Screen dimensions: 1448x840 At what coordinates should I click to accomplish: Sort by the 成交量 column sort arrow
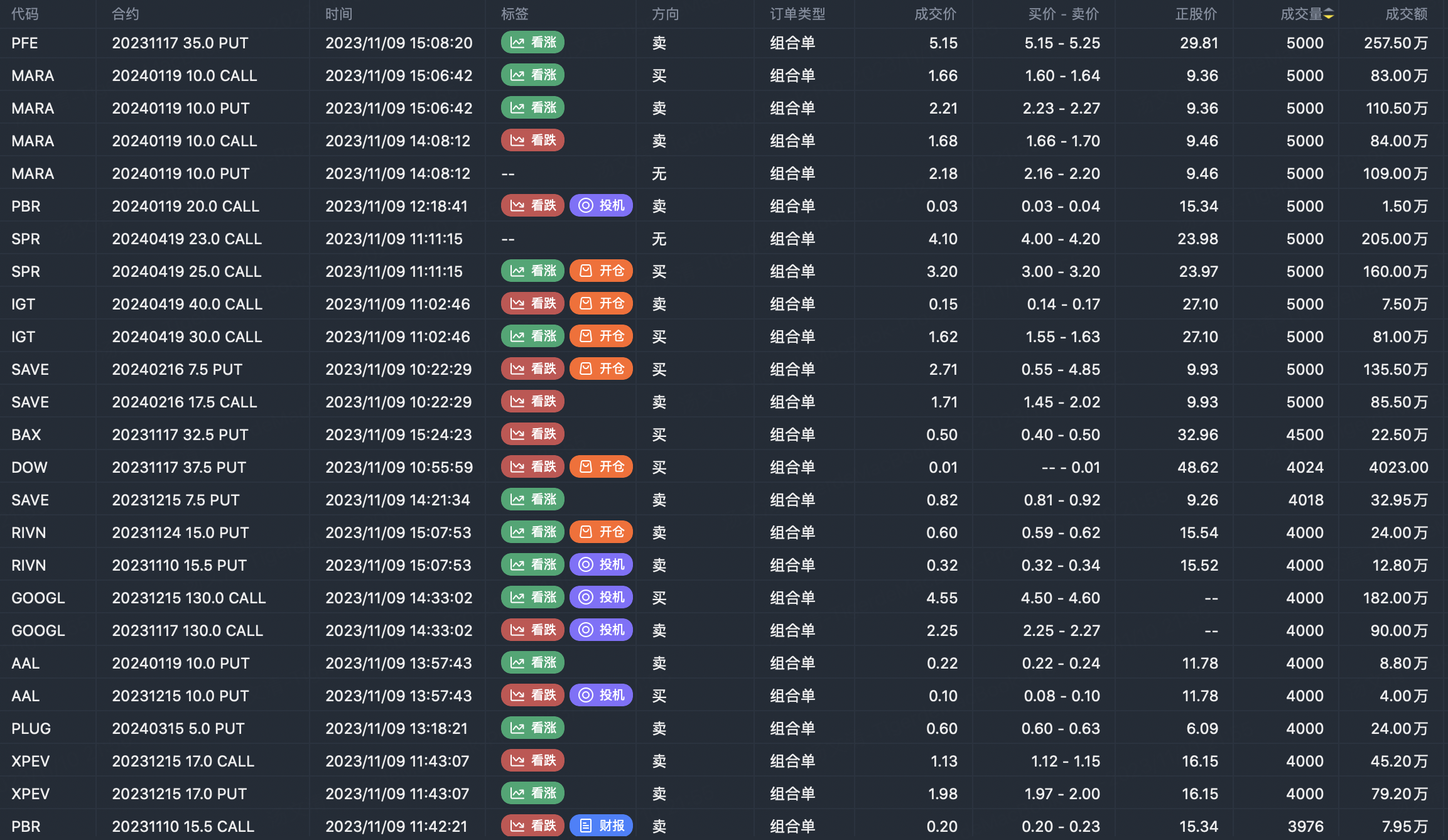click(x=1329, y=14)
